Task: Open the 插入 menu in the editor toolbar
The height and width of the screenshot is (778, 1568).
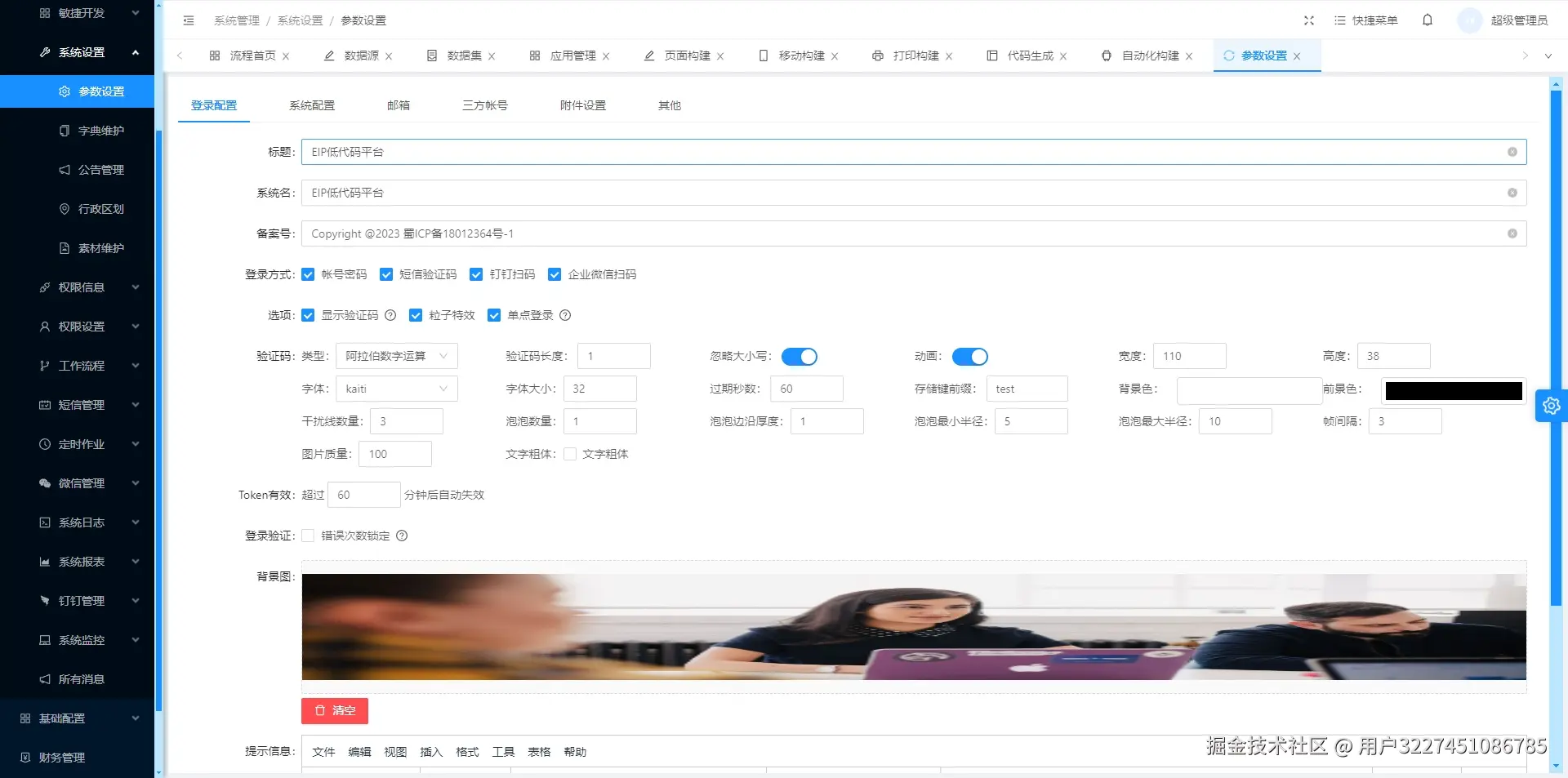Action: point(431,752)
